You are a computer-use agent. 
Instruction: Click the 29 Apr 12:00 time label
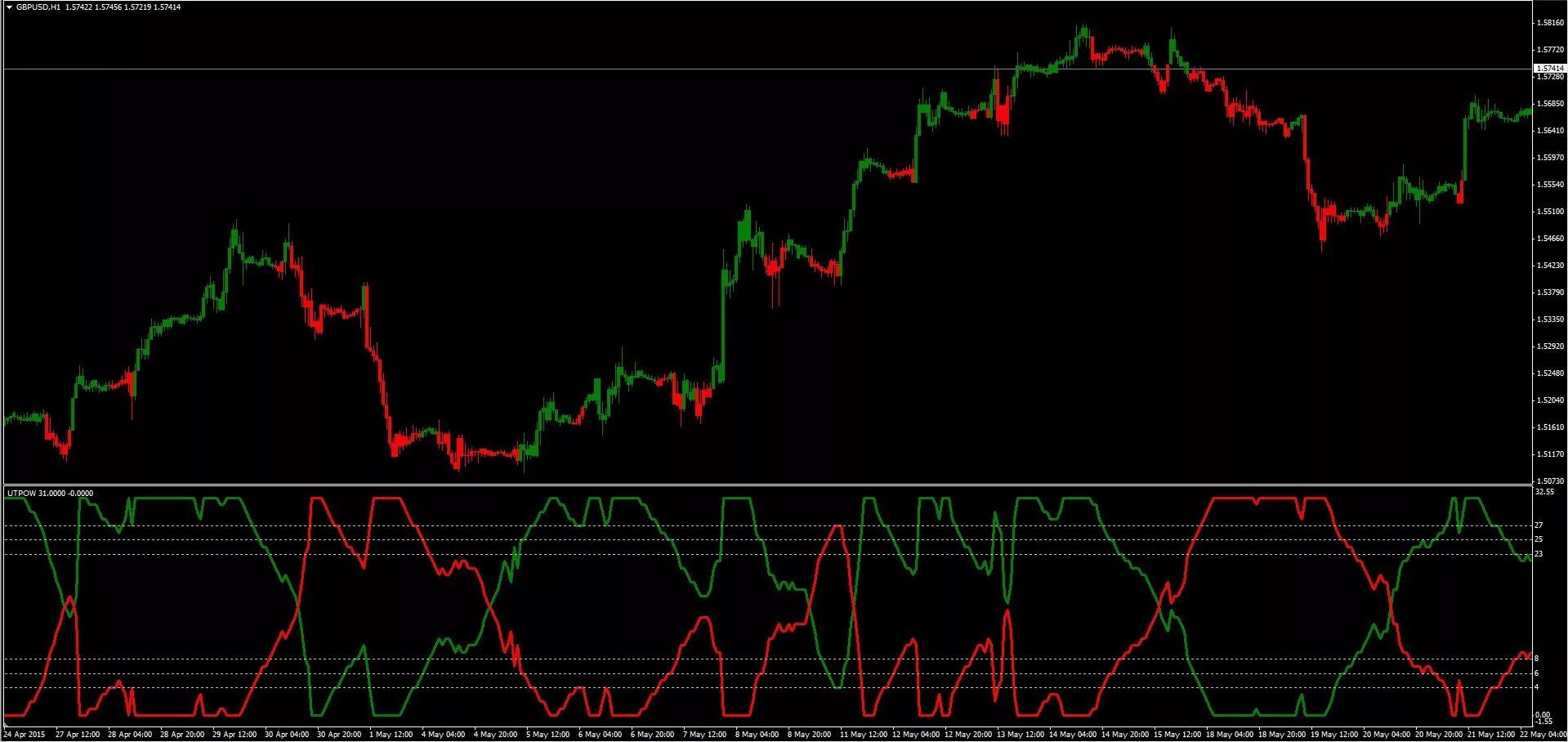tap(235, 735)
